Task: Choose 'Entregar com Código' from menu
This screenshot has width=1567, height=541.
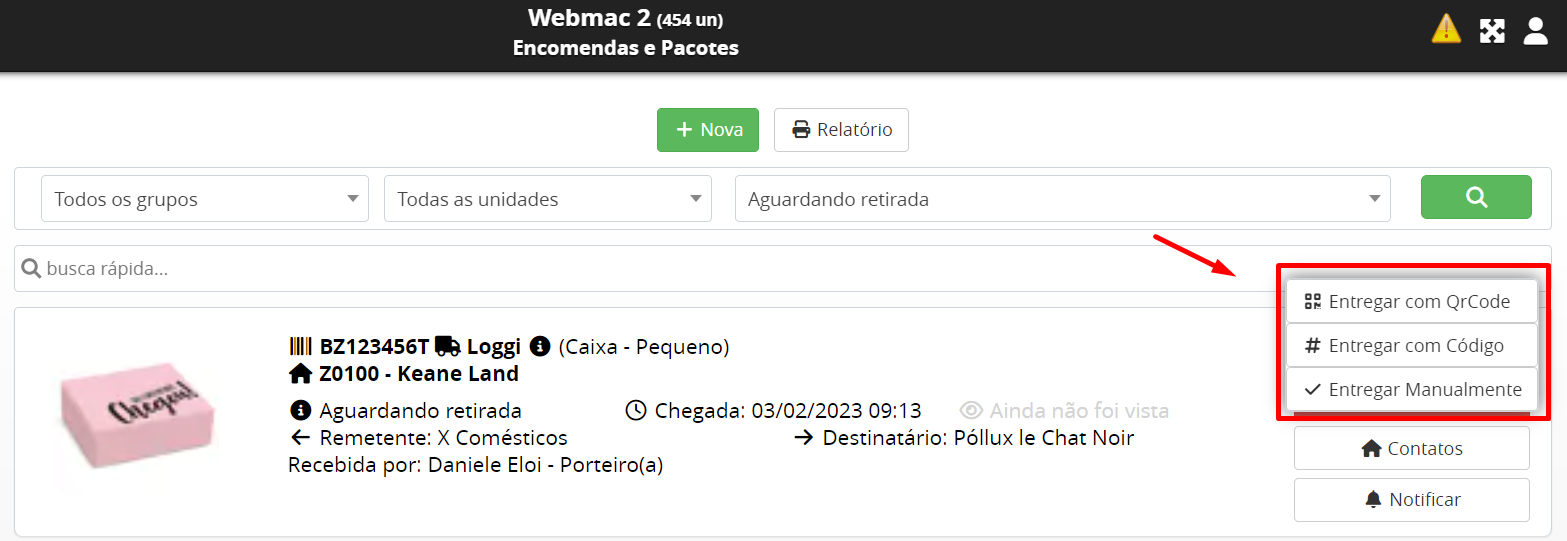Action: pyautogui.click(x=1411, y=346)
